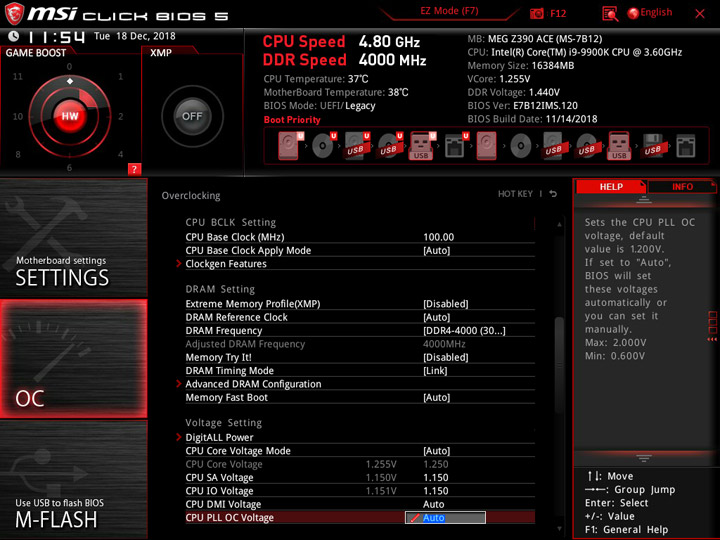Select the CPU DMI Voltage Auto value
The image size is (720, 540).
tap(433, 504)
